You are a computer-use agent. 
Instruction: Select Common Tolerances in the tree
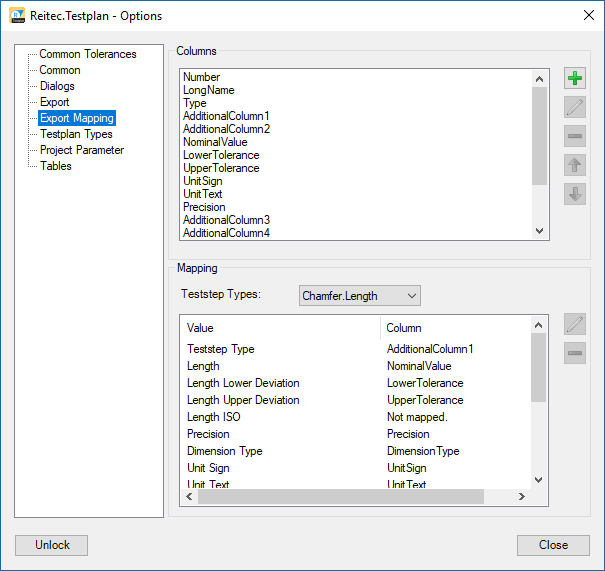pos(87,54)
